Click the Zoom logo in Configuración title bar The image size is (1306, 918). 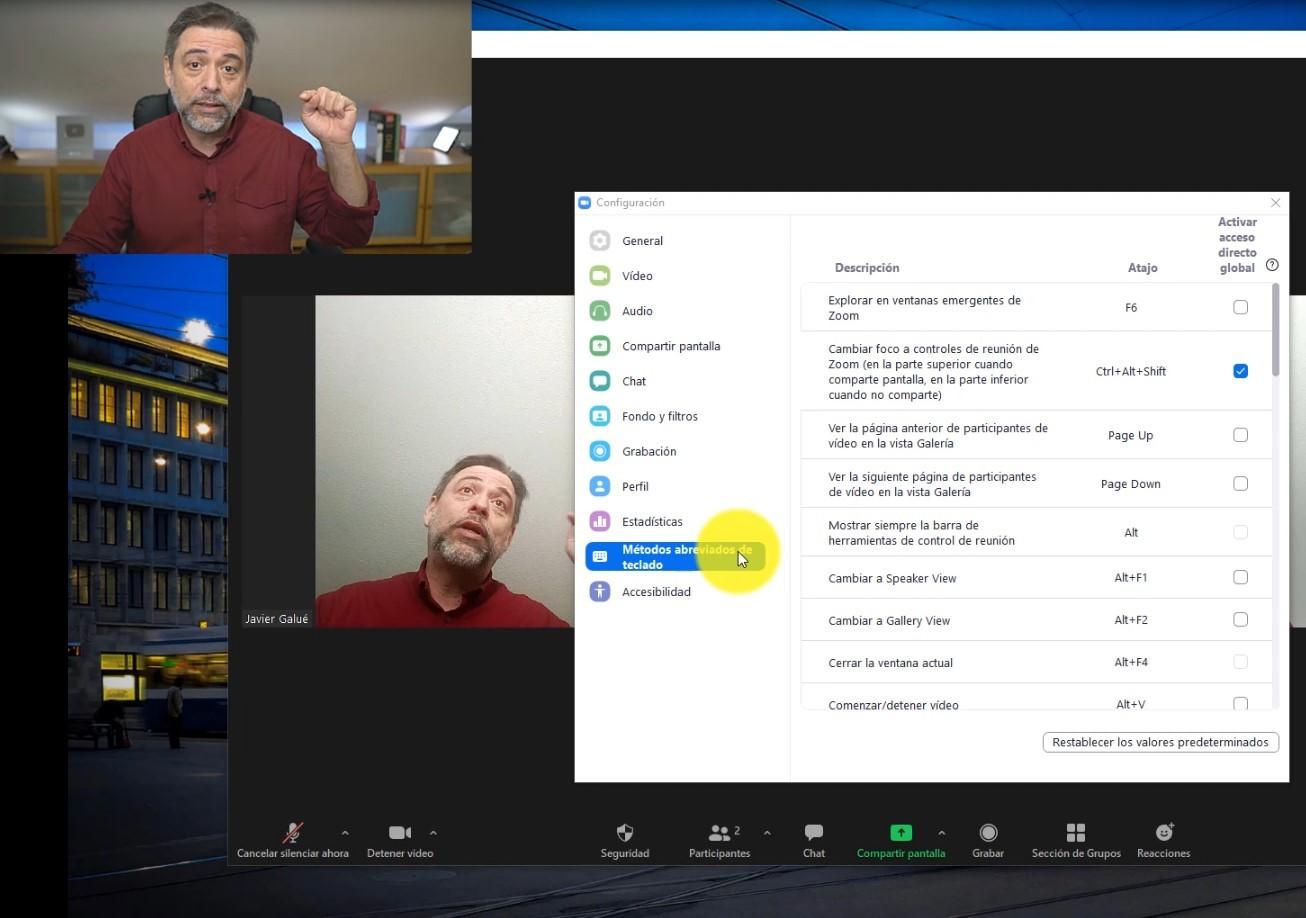click(585, 203)
